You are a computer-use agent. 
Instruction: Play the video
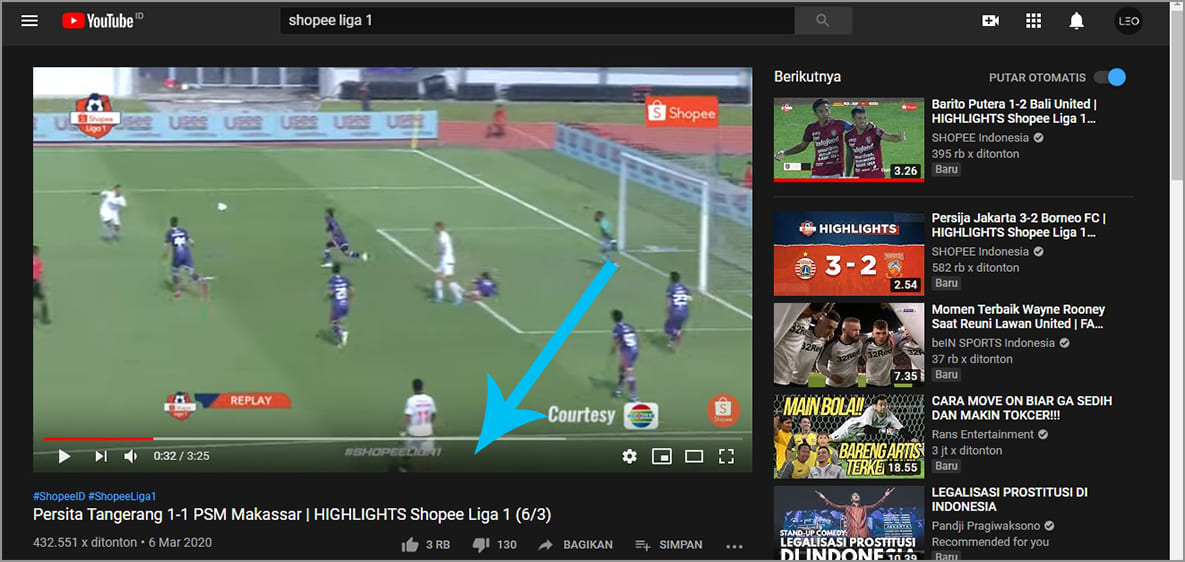[x=64, y=456]
